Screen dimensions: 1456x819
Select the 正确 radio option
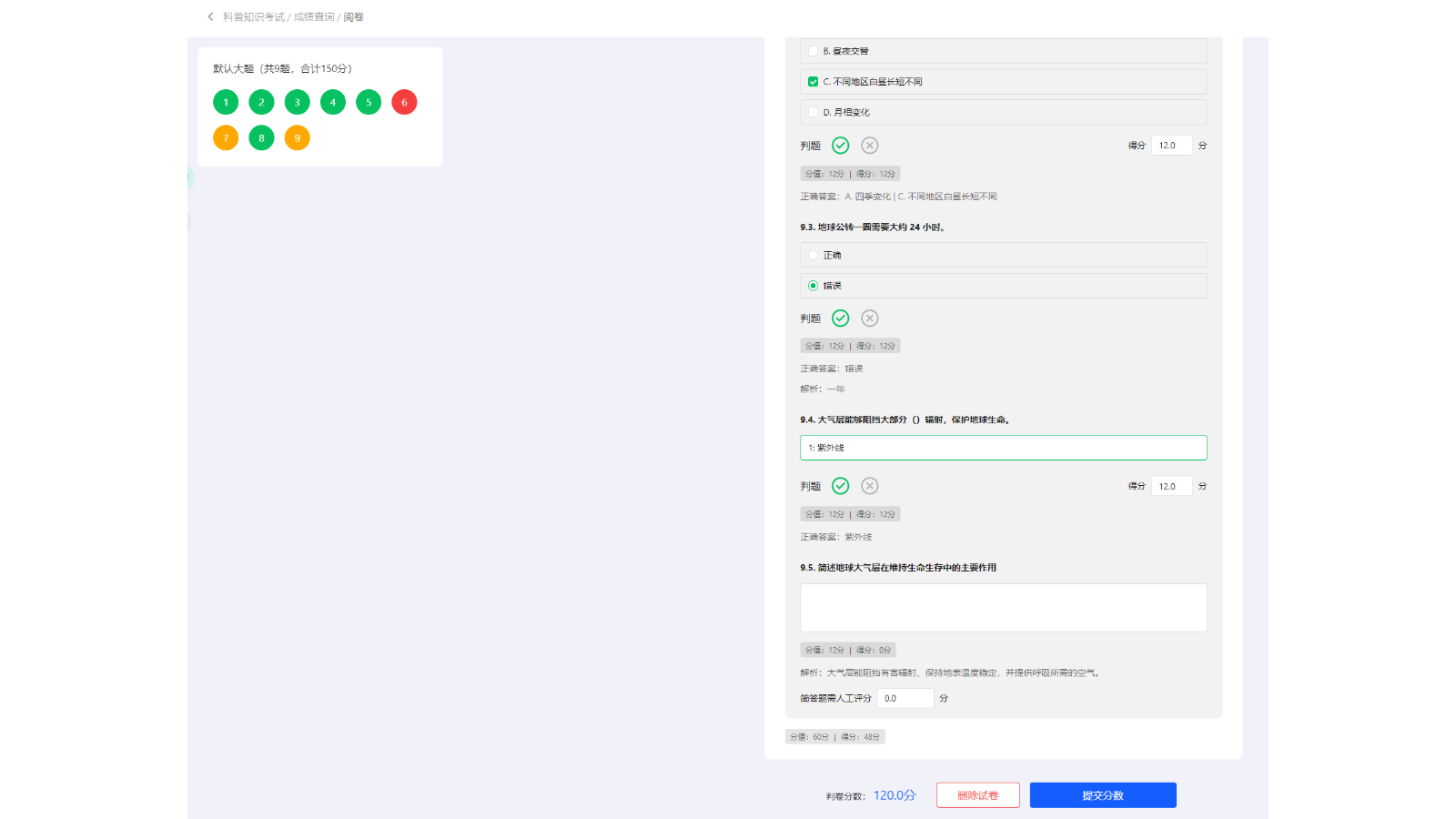pyautogui.click(x=813, y=256)
